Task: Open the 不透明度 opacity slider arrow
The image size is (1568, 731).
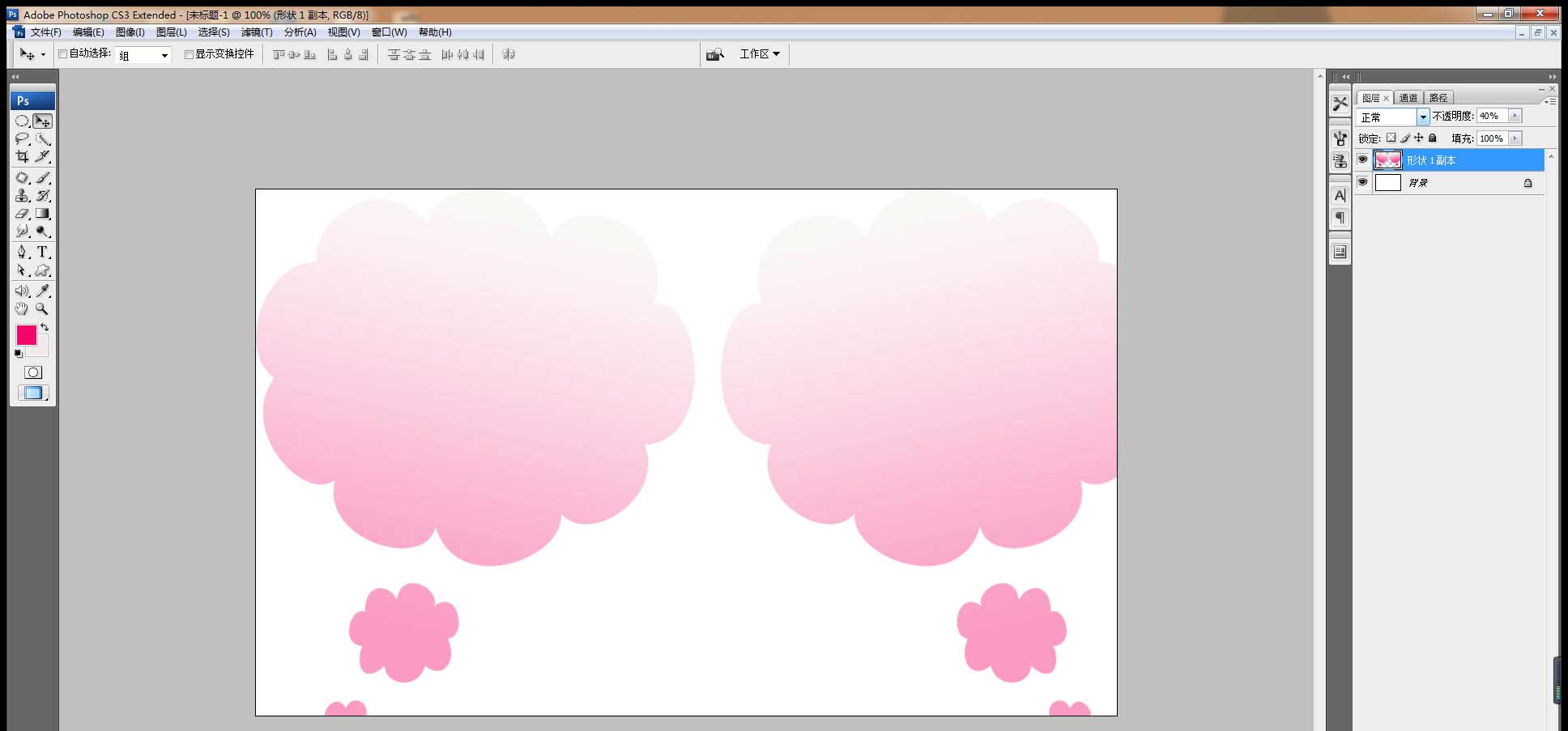Action: [1515, 116]
